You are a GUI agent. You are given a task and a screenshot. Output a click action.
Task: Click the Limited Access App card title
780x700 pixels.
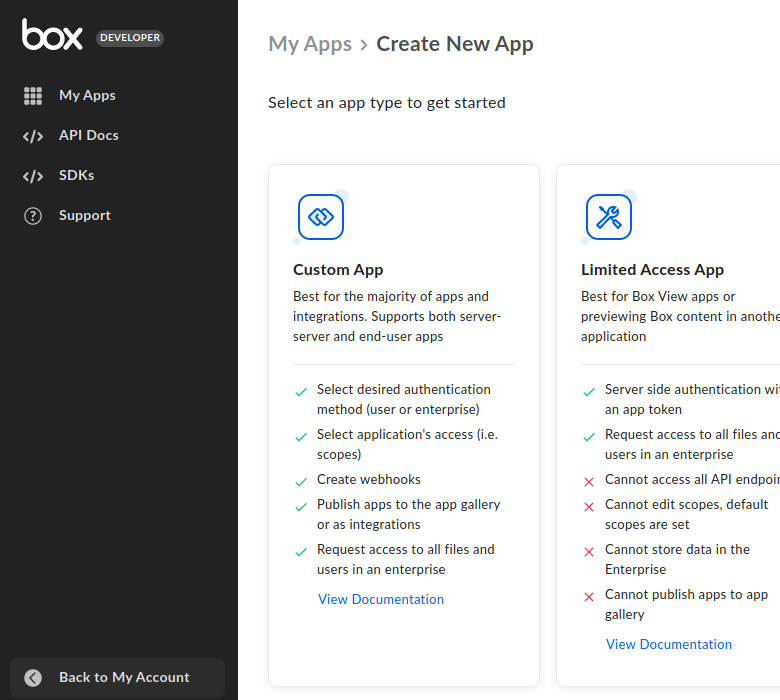pos(652,270)
